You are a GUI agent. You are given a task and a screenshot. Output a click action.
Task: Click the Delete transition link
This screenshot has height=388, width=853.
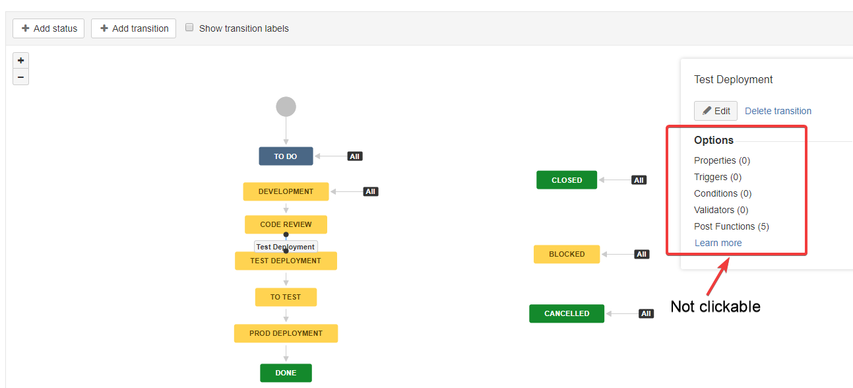(x=778, y=111)
